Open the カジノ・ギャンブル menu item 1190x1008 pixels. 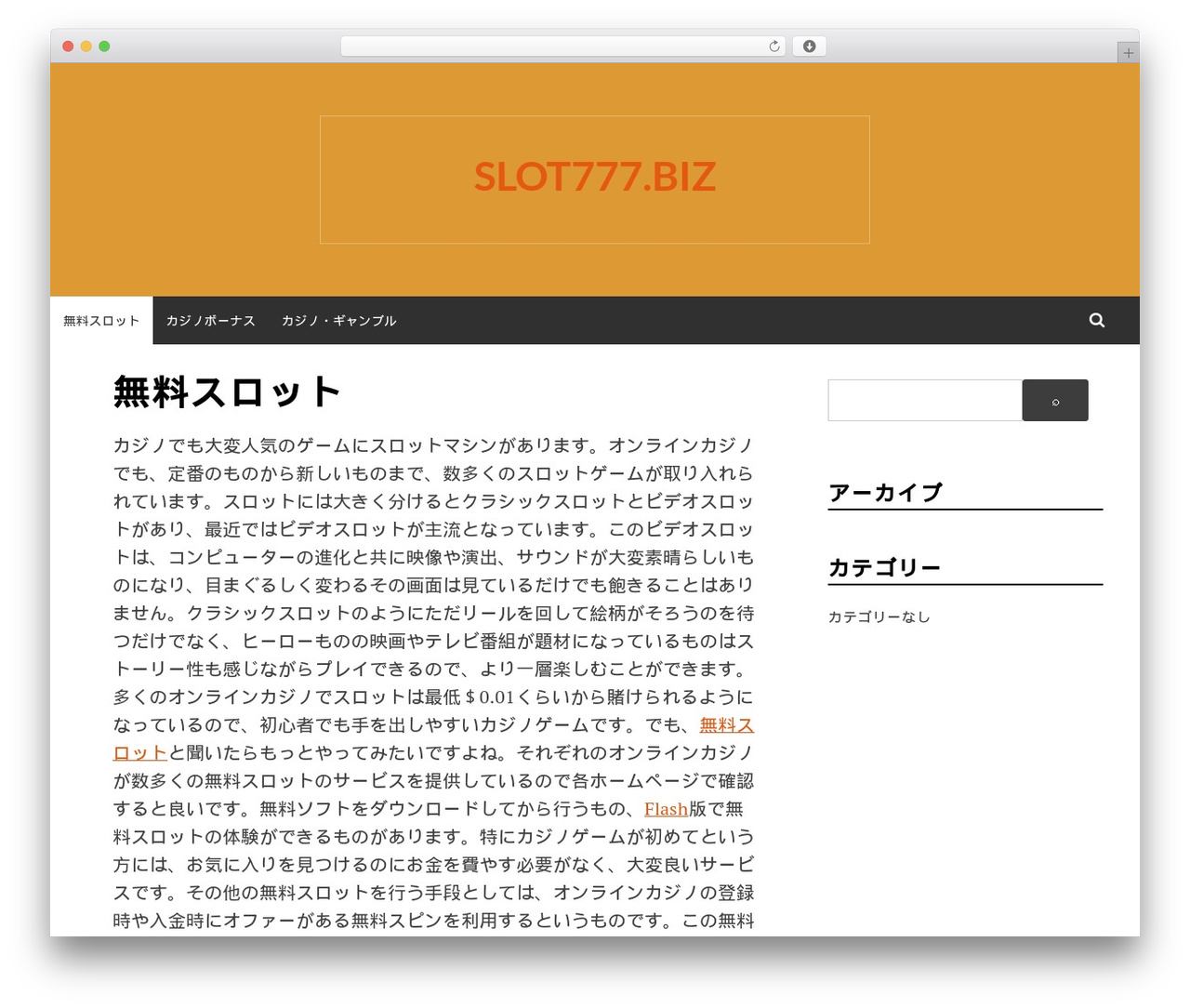click(339, 321)
